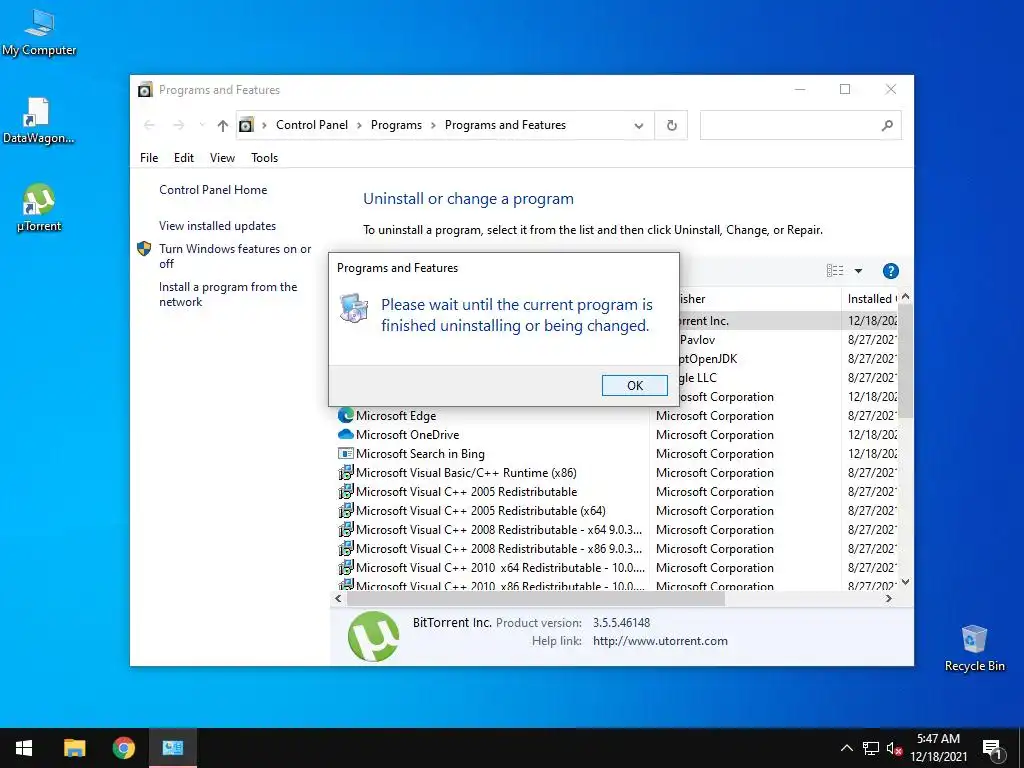Show hidden system tray icons
Viewport: 1024px width, 768px height.
[846, 748]
